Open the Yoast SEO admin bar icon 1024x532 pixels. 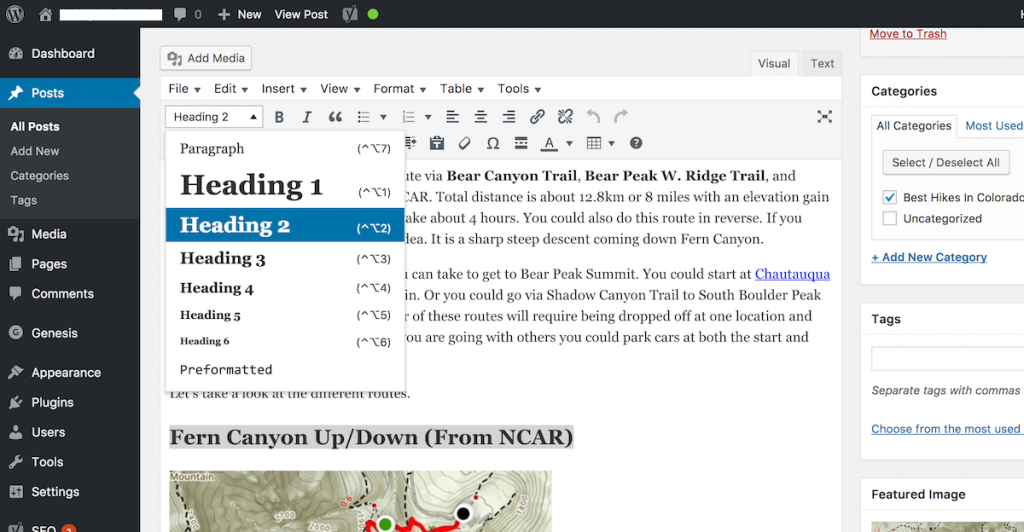(350, 14)
